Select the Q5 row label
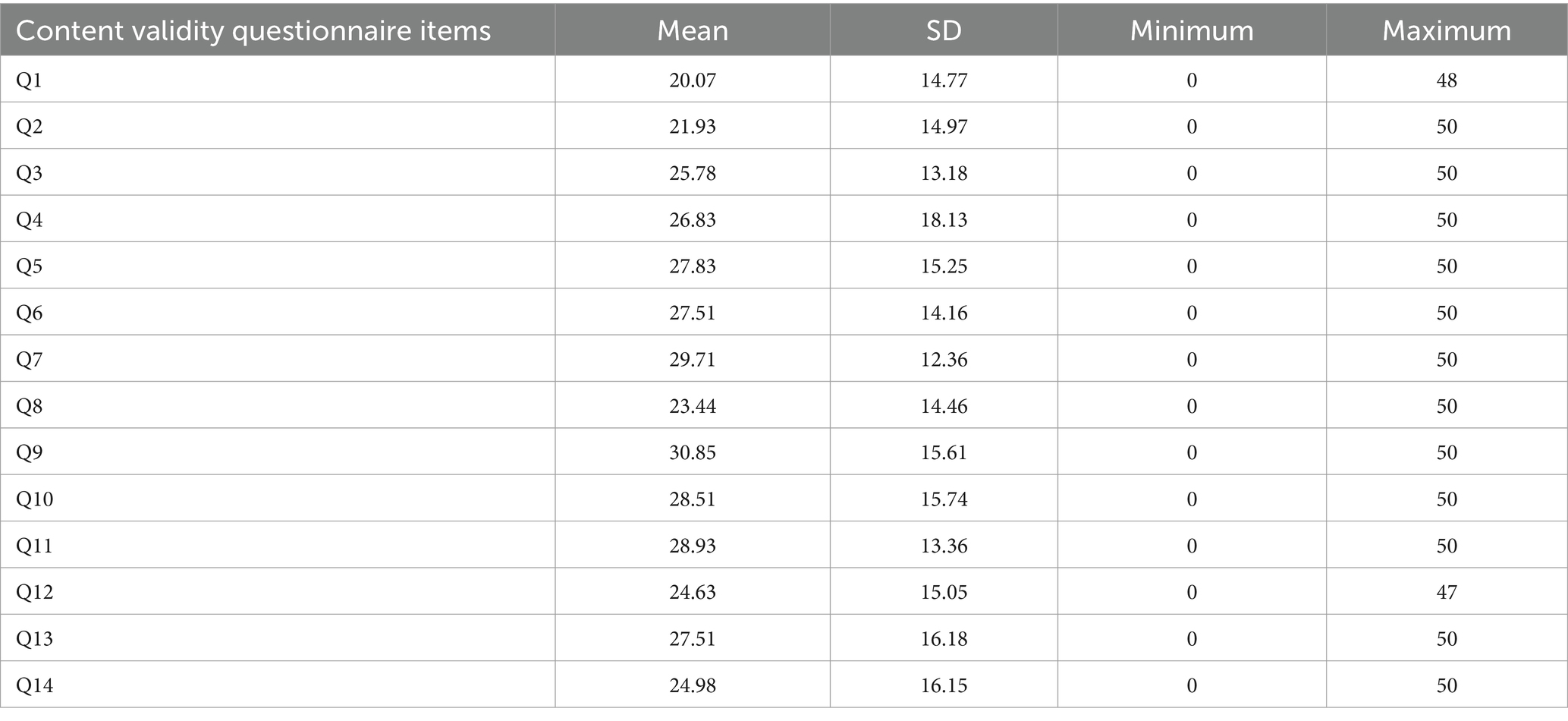 pyautogui.click(x=29, y=266)
